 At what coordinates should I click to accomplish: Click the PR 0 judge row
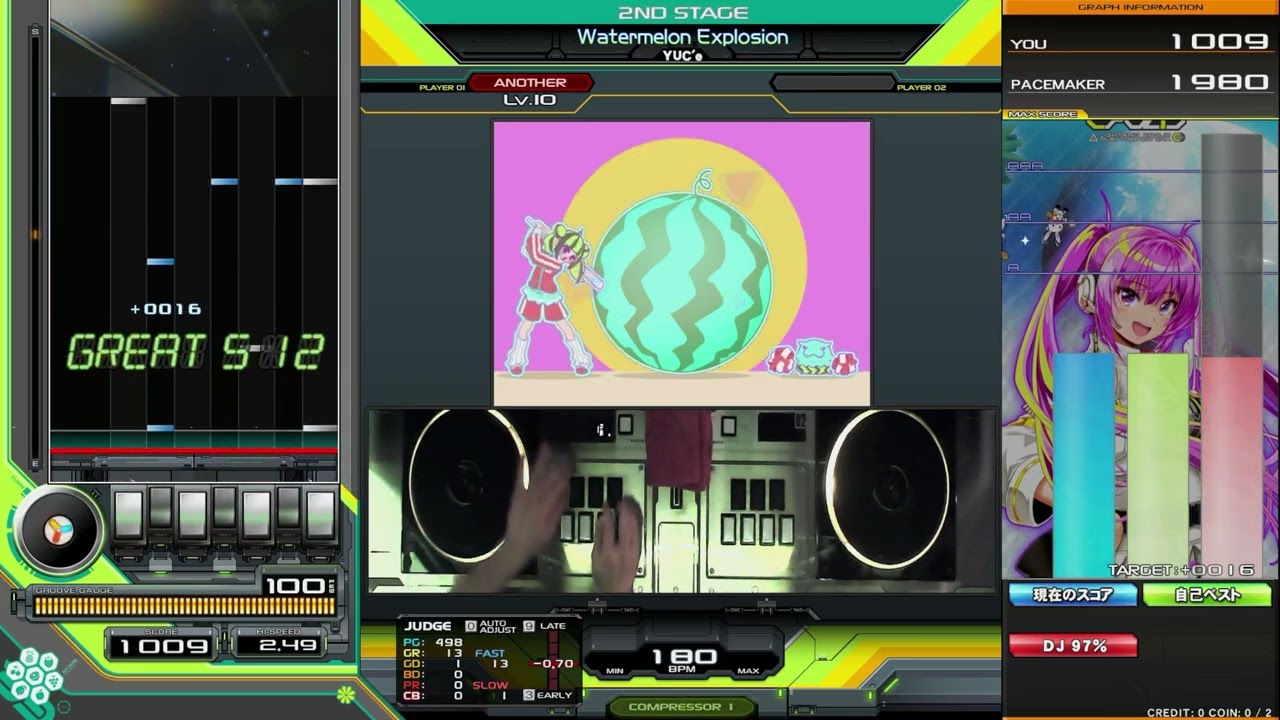[x=433, y=685]
